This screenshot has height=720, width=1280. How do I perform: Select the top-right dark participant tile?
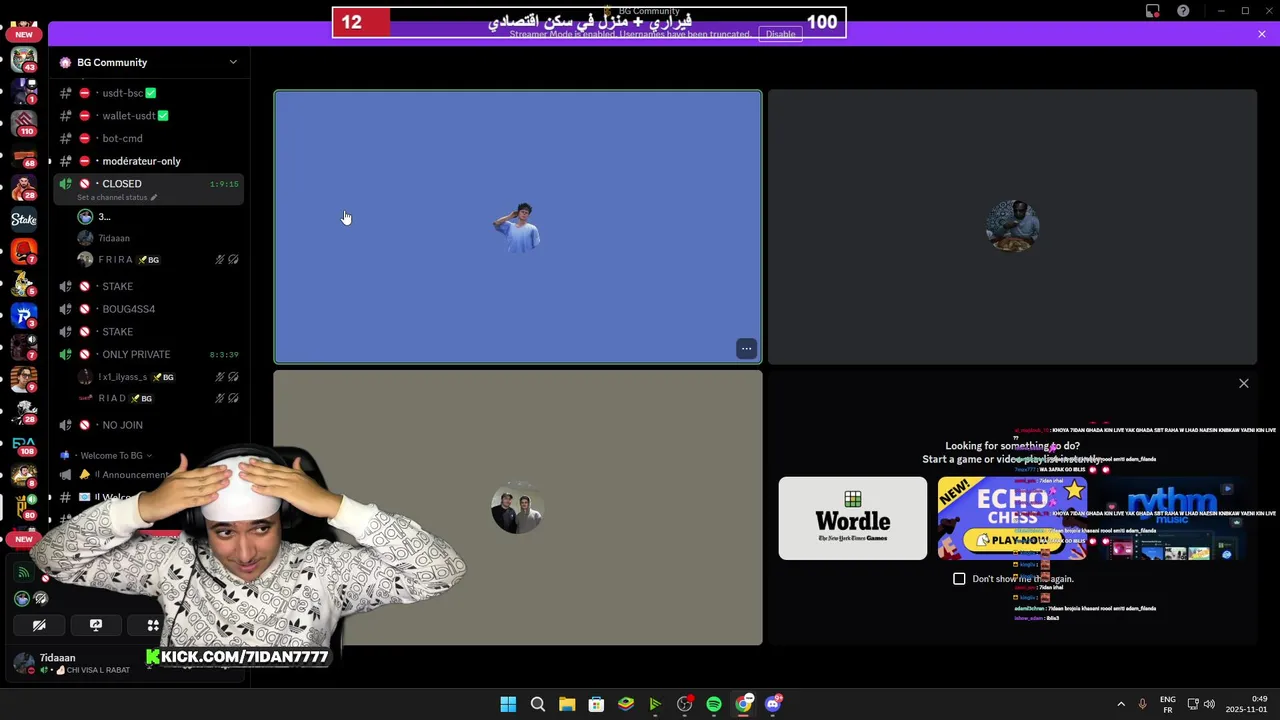click(x=1012, y=227)
